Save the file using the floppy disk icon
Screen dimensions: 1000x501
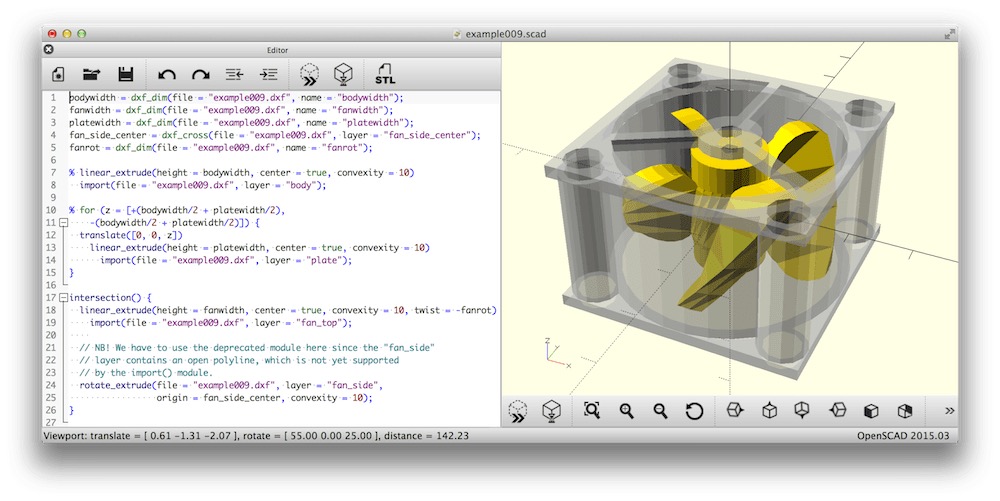coord(126,75)
